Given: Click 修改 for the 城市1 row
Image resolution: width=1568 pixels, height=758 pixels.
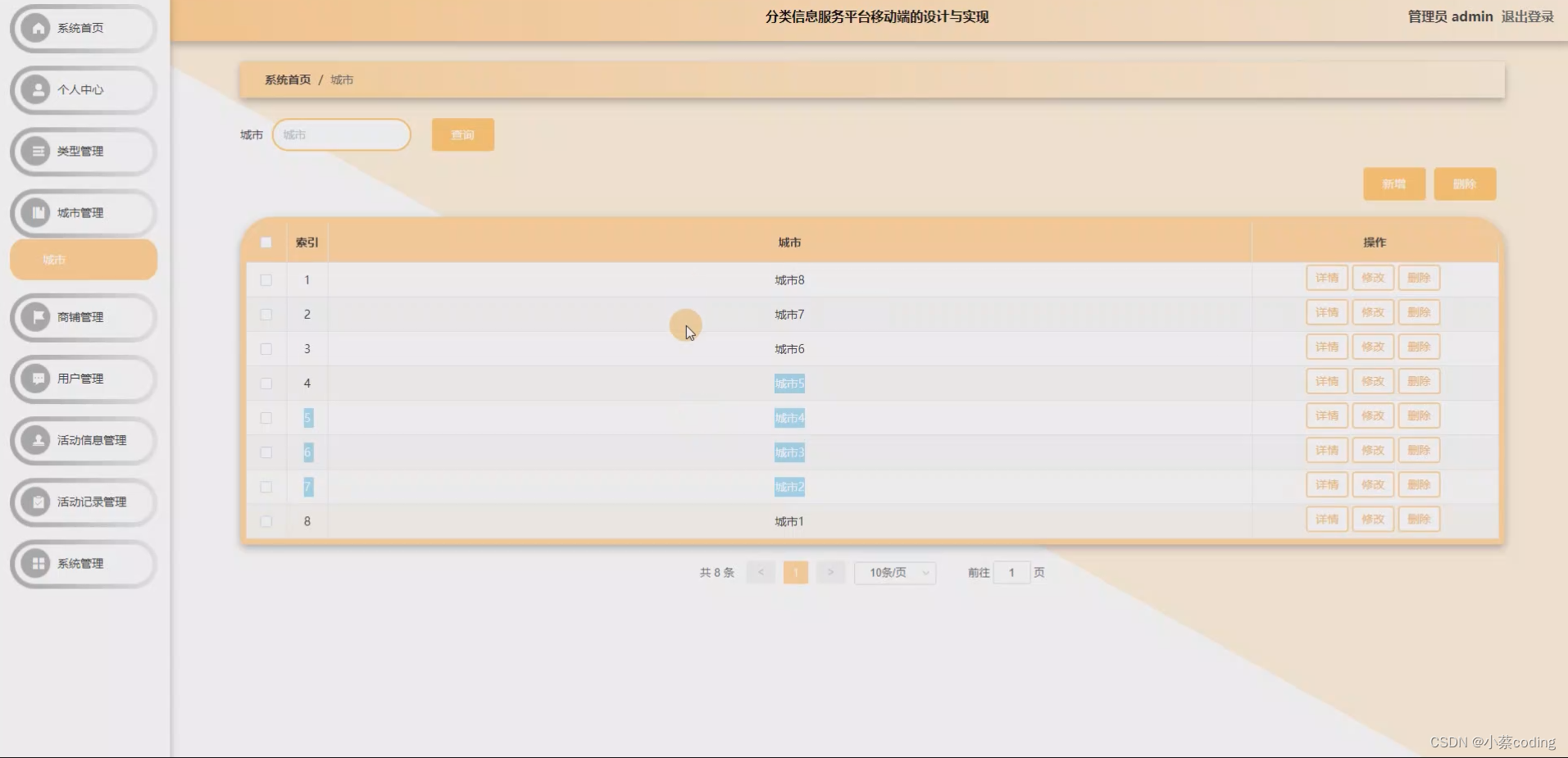Looking at the screenshot, I should click(x=1373, y=519).
